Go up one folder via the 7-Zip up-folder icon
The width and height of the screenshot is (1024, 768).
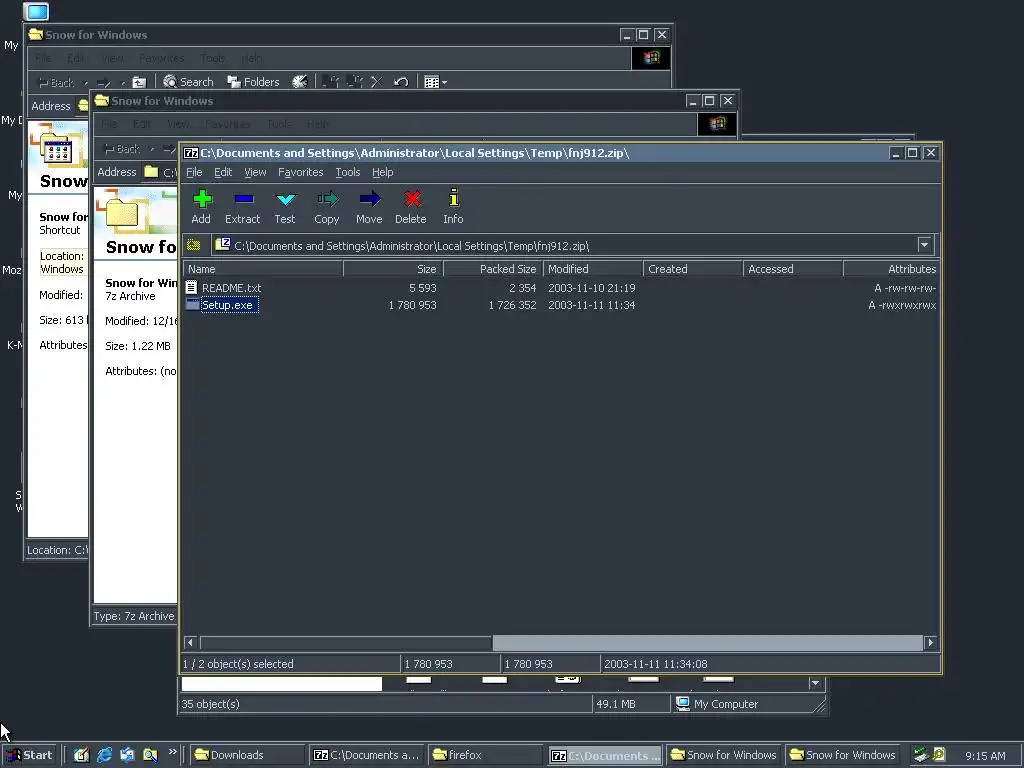pyautogui.click(x=193, y=246)
